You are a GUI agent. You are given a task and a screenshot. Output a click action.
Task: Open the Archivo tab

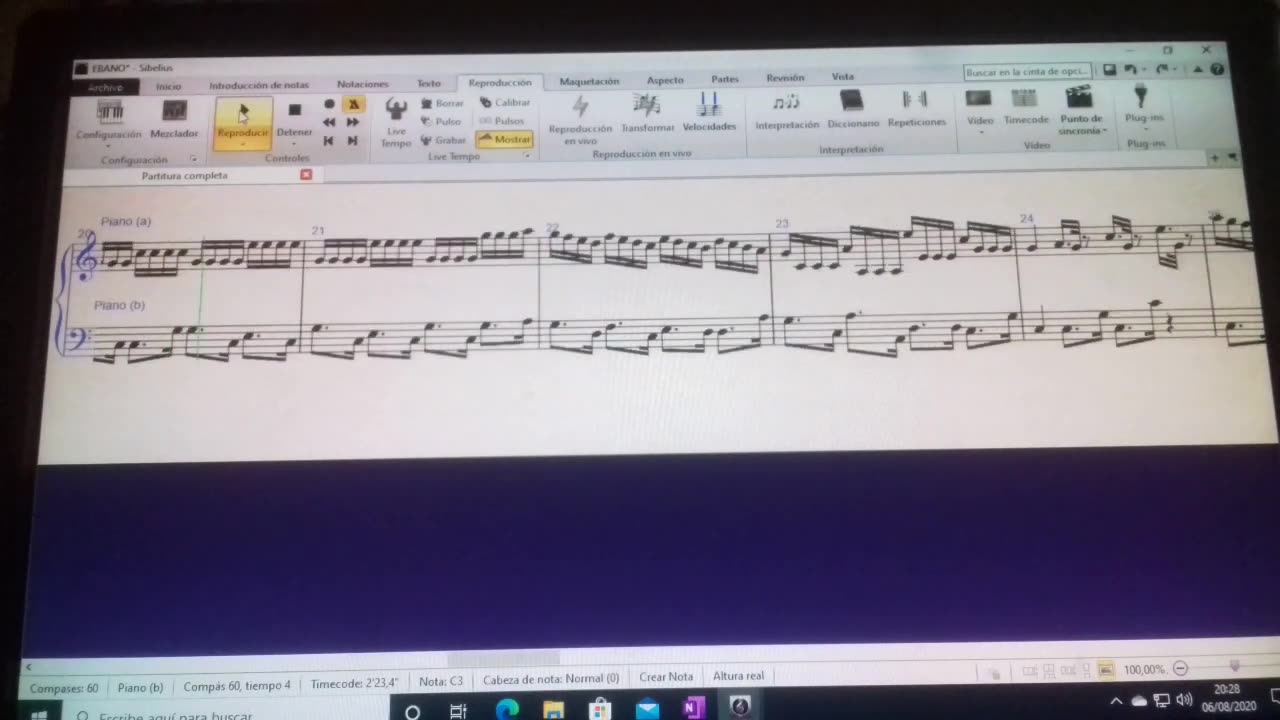point(105,87)
